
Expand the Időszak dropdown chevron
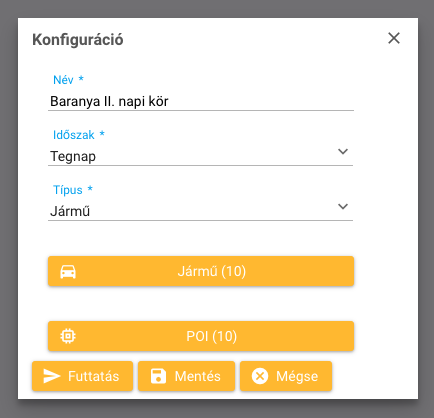click(x=343, y=152)
